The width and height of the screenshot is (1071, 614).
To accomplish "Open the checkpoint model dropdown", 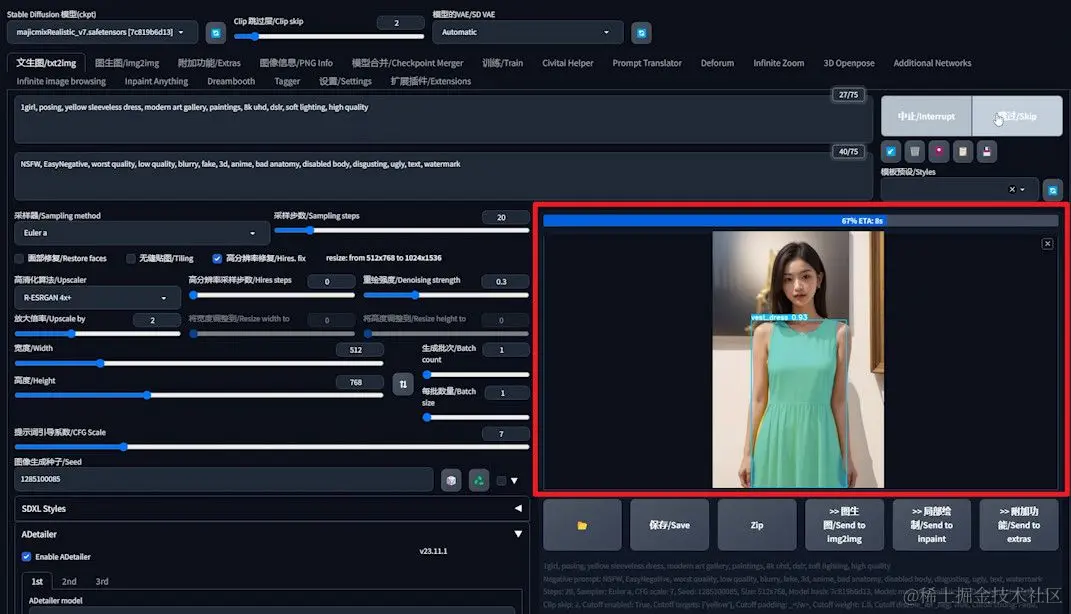I will tap(102, 32).
